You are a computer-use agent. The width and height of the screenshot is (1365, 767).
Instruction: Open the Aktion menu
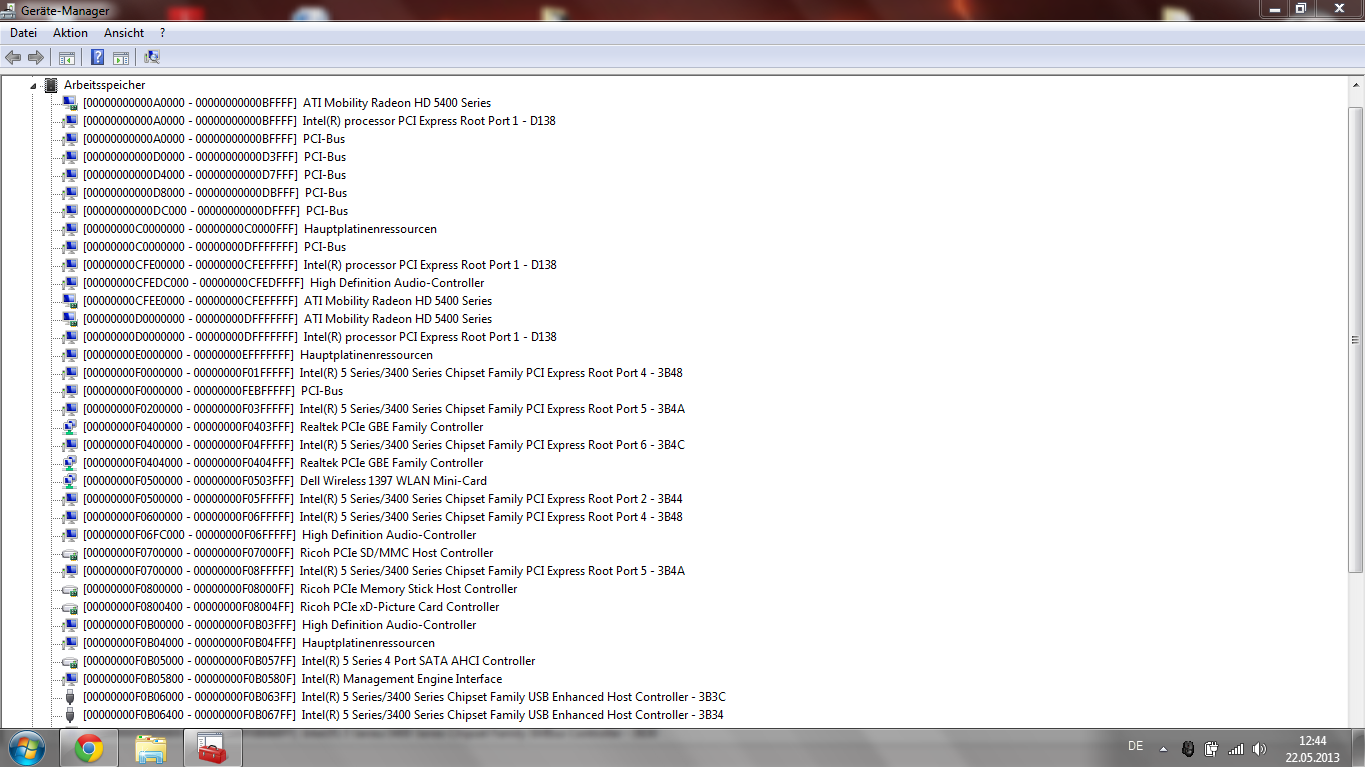click(x=70, y=33)
